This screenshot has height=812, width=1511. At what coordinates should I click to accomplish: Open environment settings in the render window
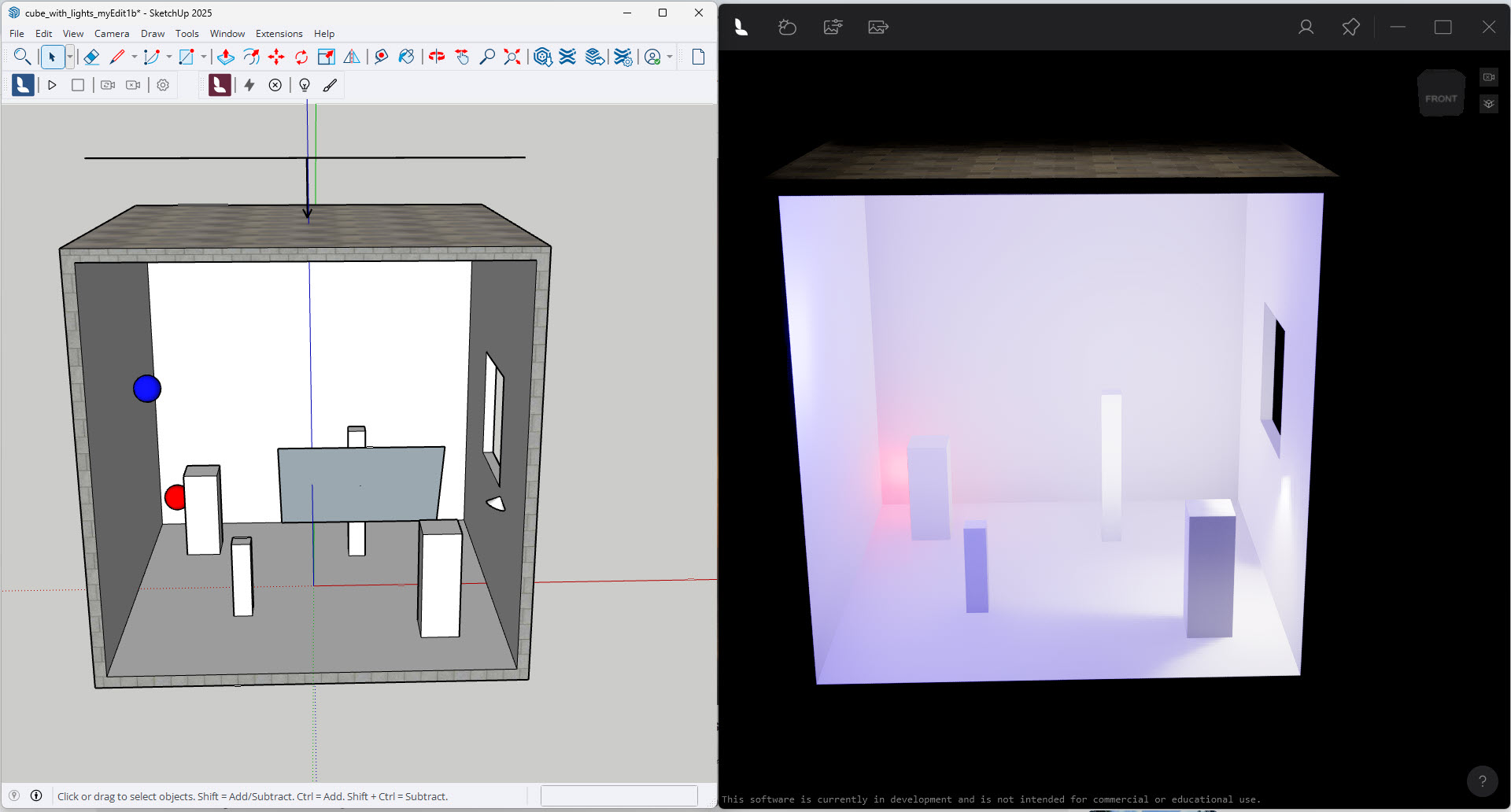click(x=787, y=27)
